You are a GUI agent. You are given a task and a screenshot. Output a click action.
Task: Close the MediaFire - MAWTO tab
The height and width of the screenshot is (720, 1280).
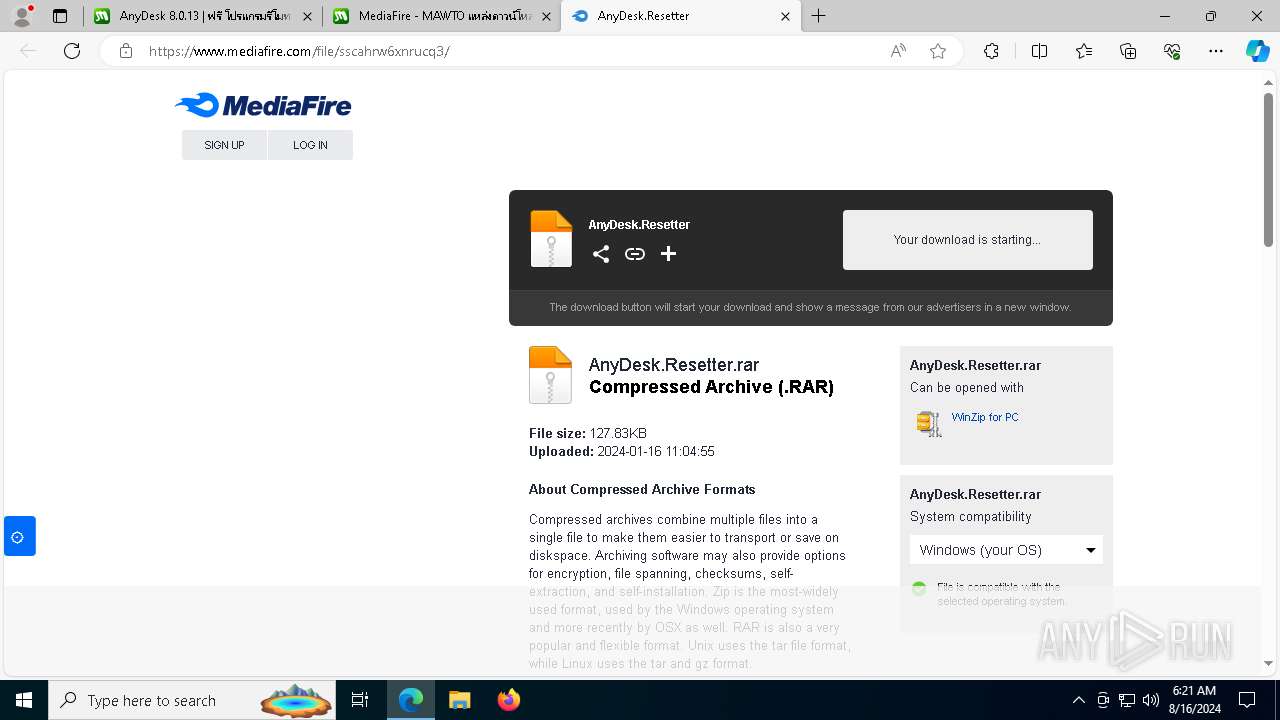pyautogui.click(x=546, y=16)
